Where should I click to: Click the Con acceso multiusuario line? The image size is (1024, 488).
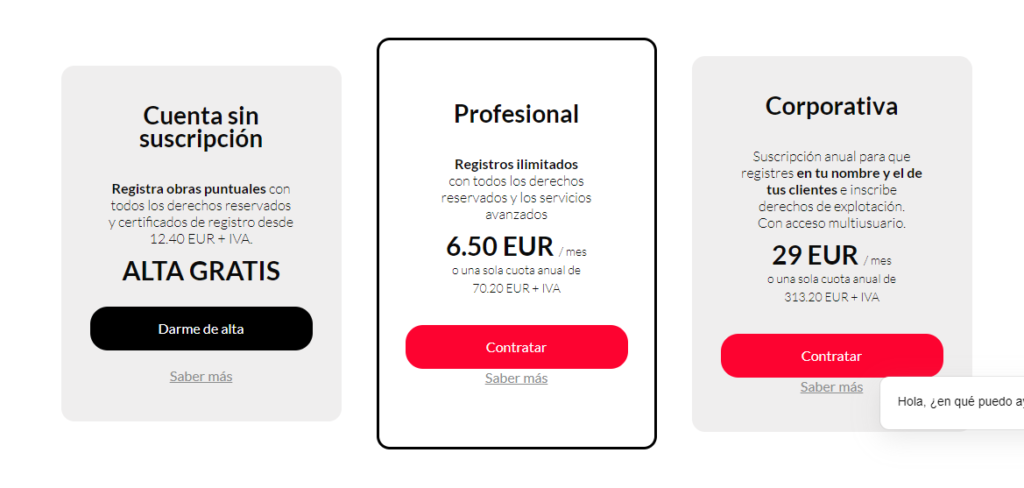click(832, 223)
